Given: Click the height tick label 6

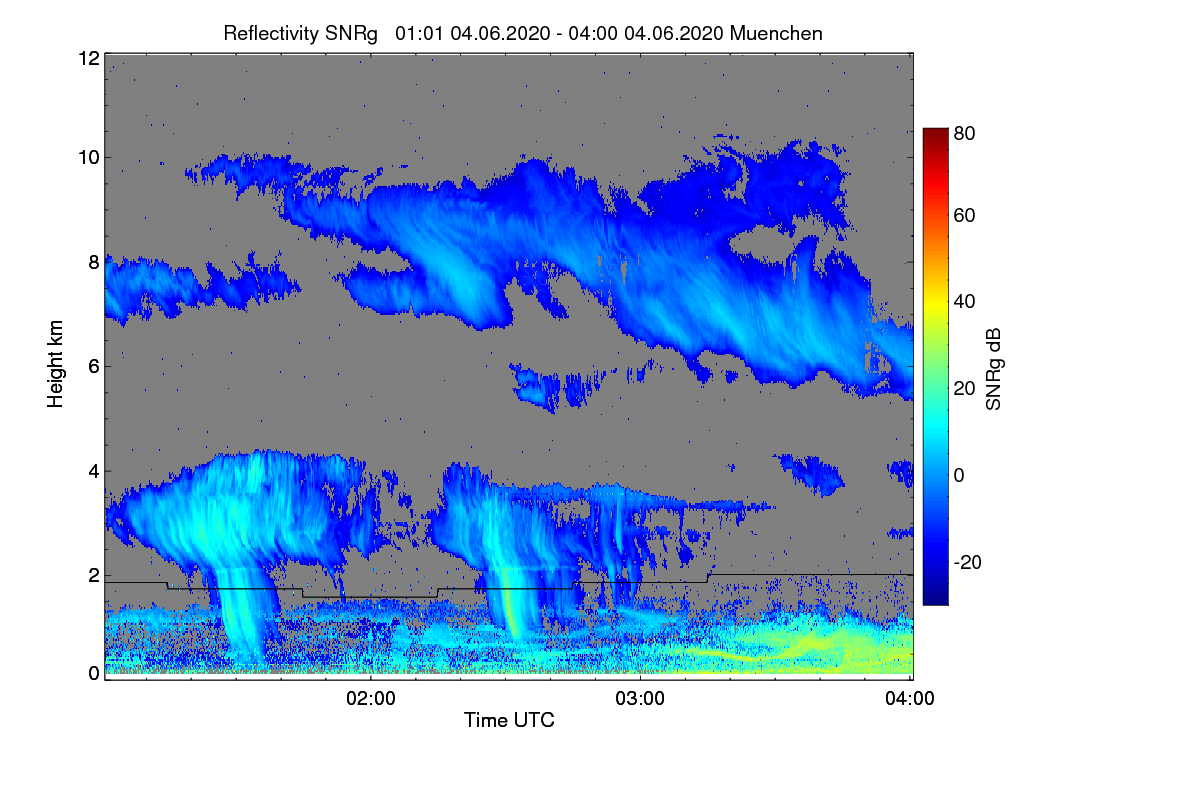Looking at the screenshot, I should coord(93,366).
